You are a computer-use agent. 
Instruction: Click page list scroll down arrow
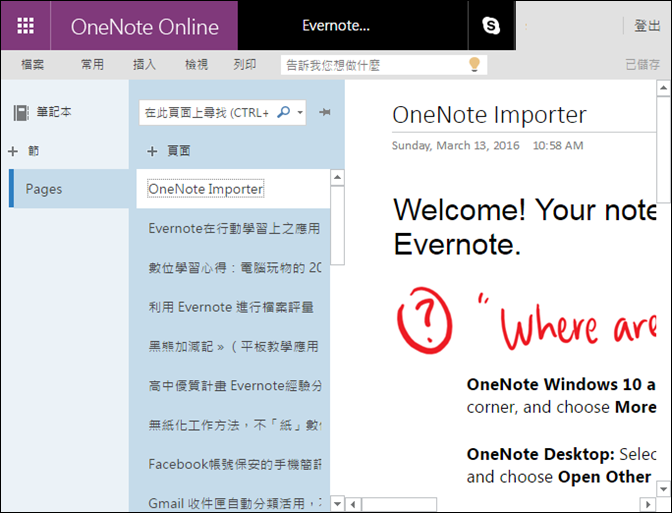coord(337,504)
